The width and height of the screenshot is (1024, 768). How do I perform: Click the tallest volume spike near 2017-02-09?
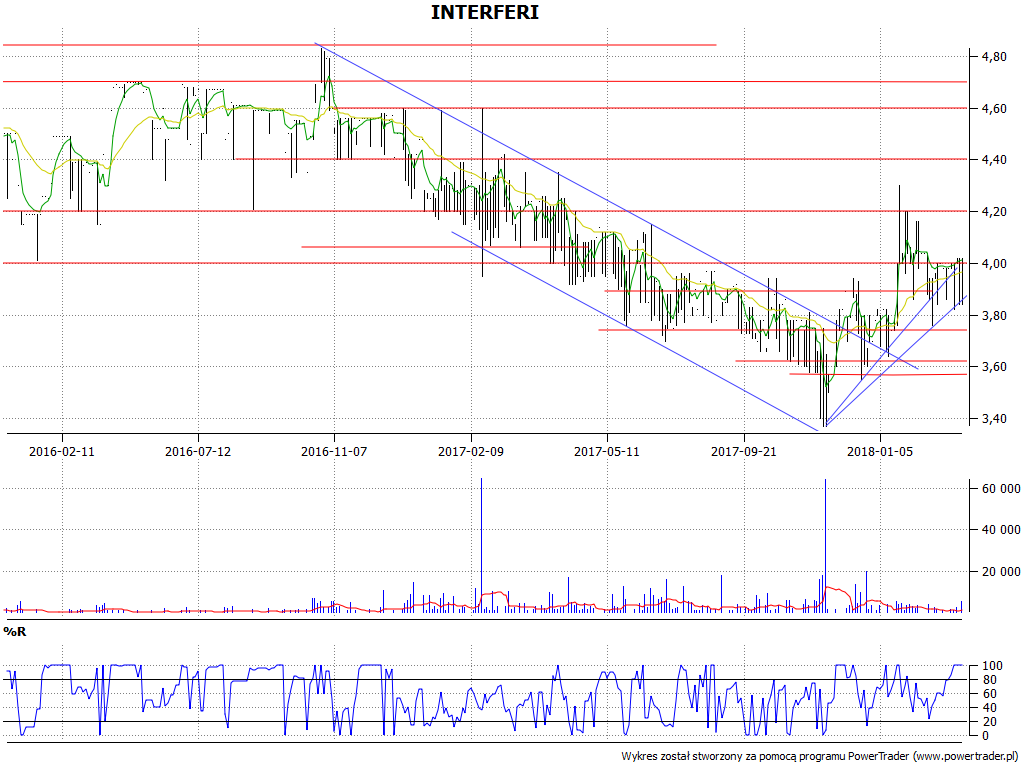tap(481, 545)
